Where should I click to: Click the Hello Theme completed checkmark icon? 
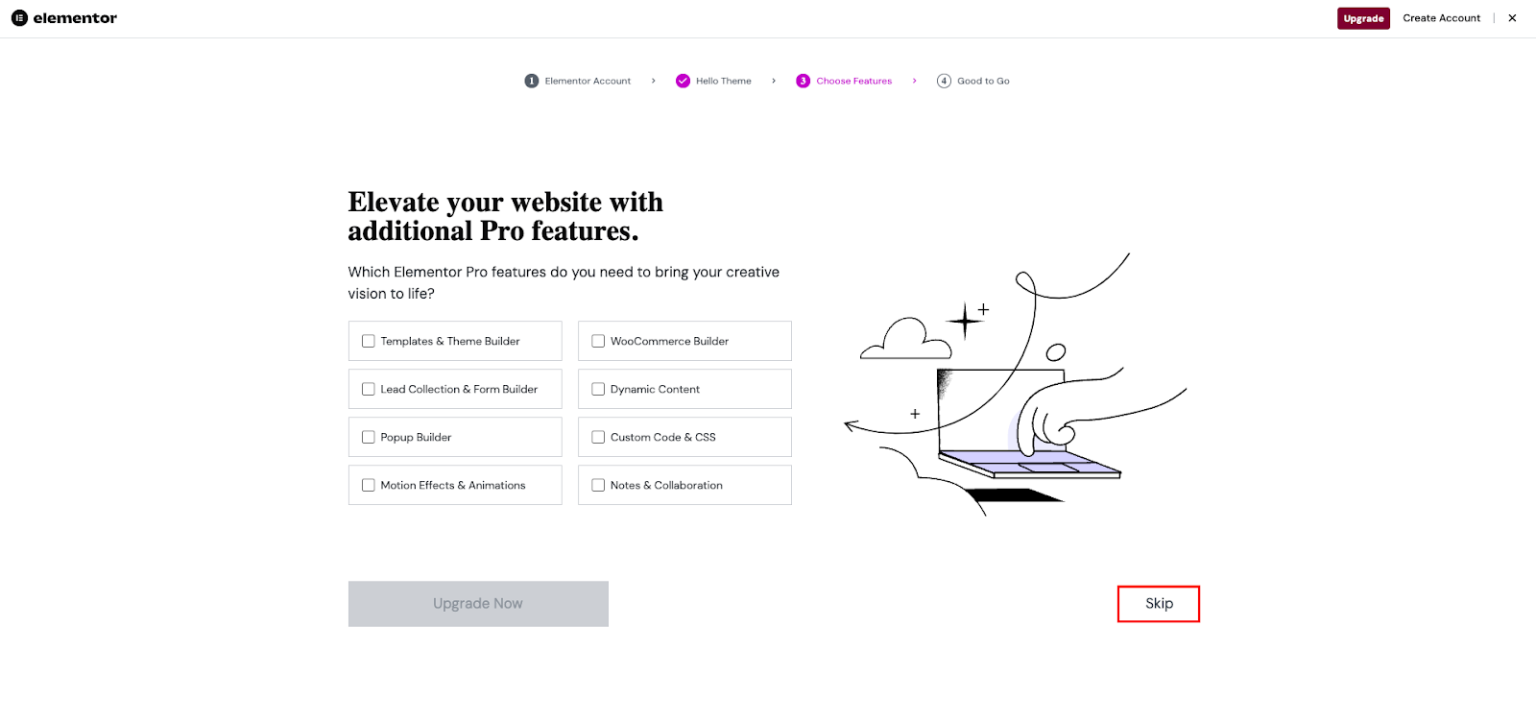click(683, 80)
